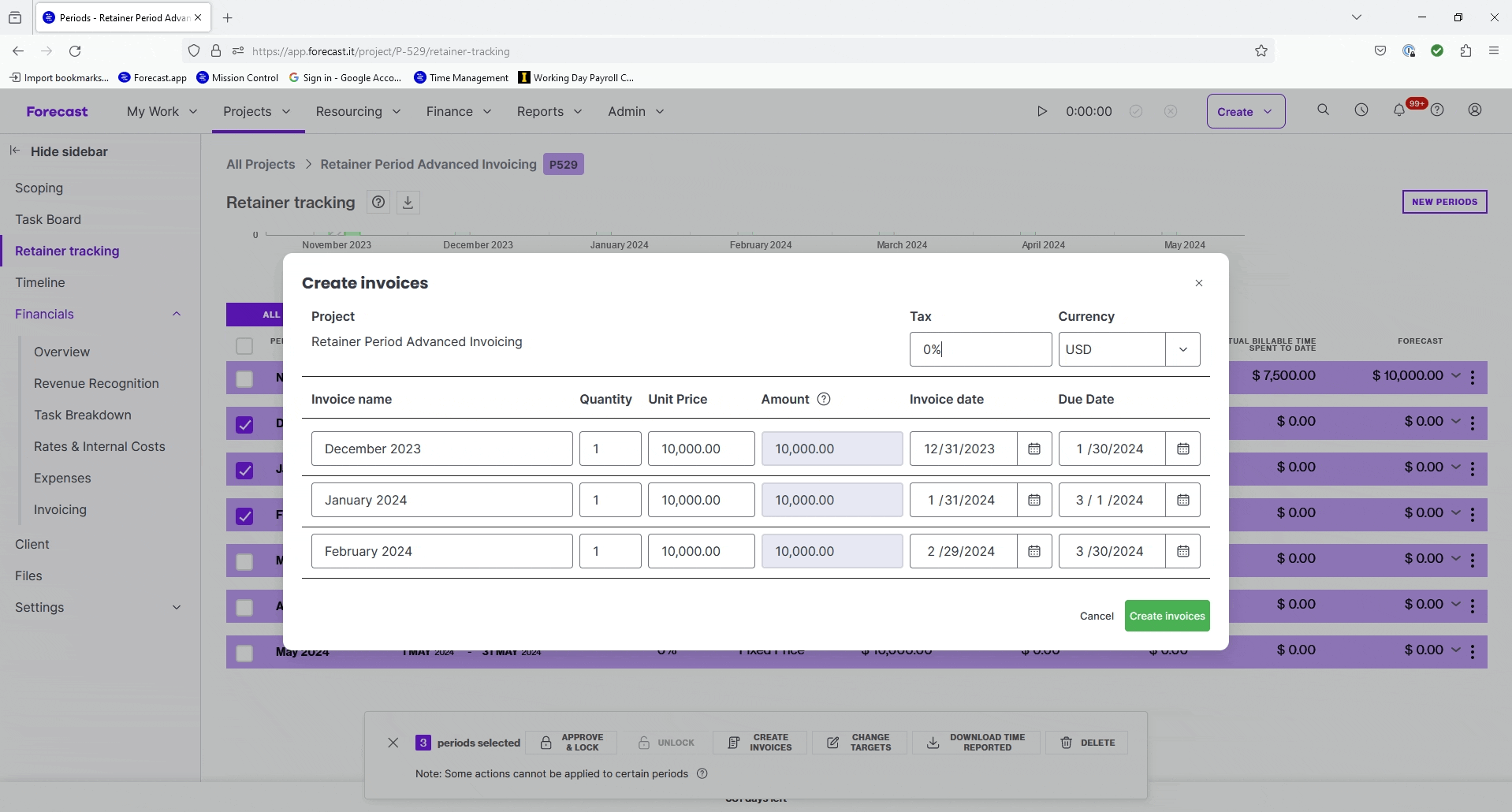
Task: Close the Create invoices dialog
Action: click(1199, 283)
